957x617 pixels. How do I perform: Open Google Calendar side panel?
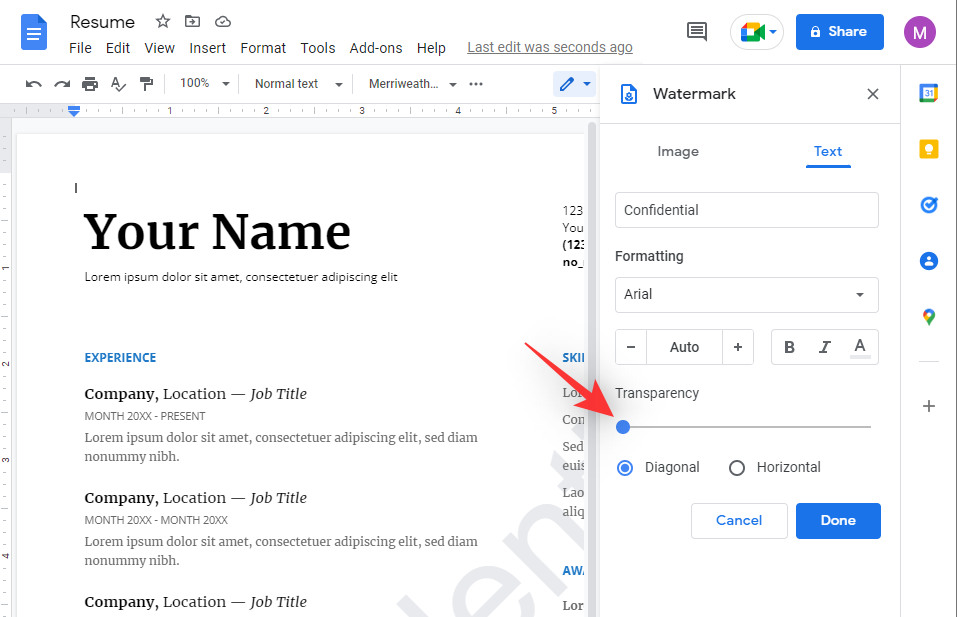click(928, 93)
